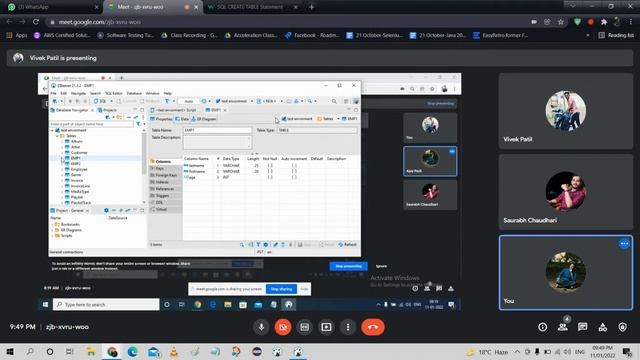Check Auto Increment for firstname column
Image resolution: width=640 pixels, height=360 pixels.
point(294,171)
